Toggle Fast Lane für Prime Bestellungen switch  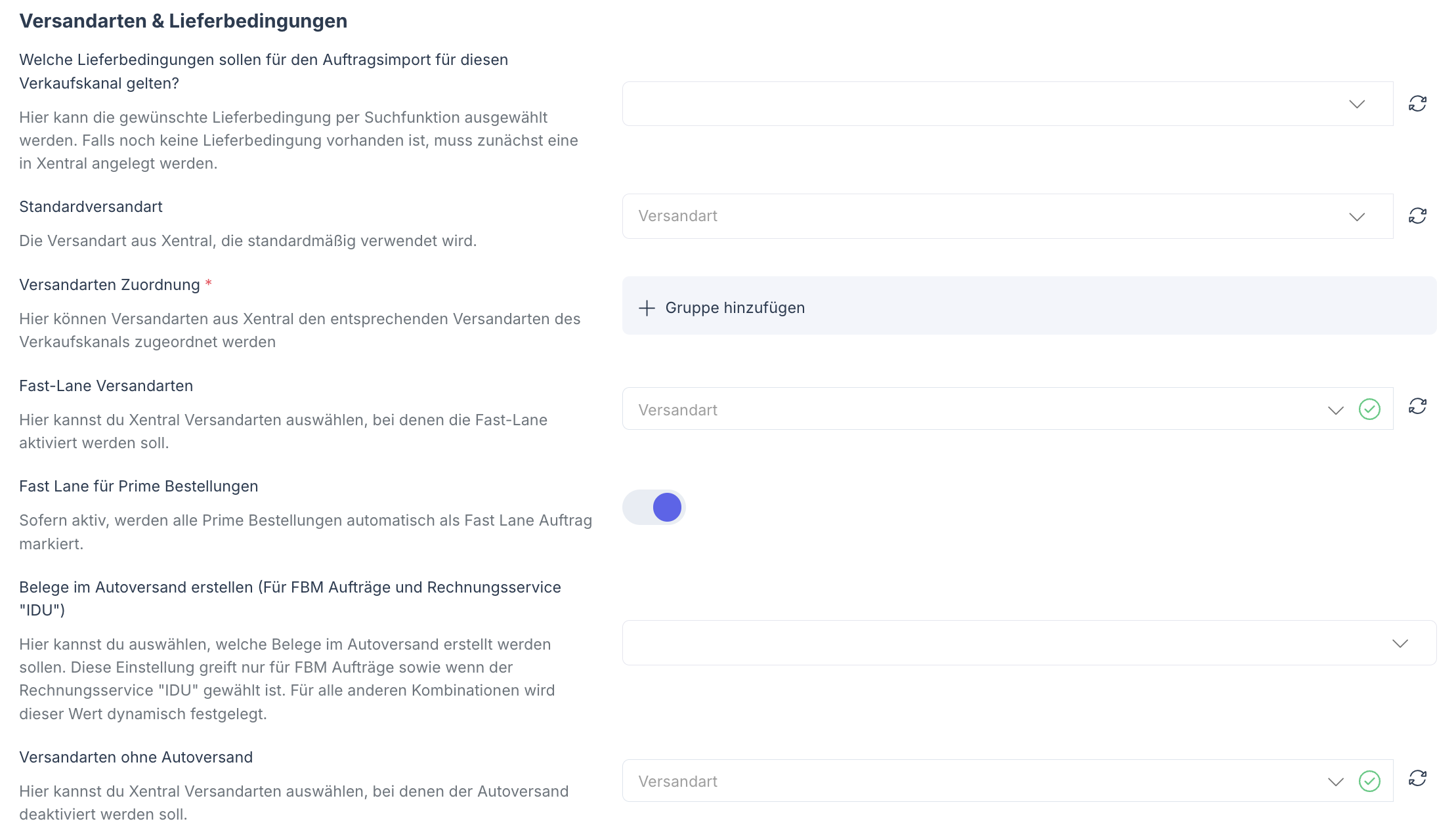tap(654, 507)
